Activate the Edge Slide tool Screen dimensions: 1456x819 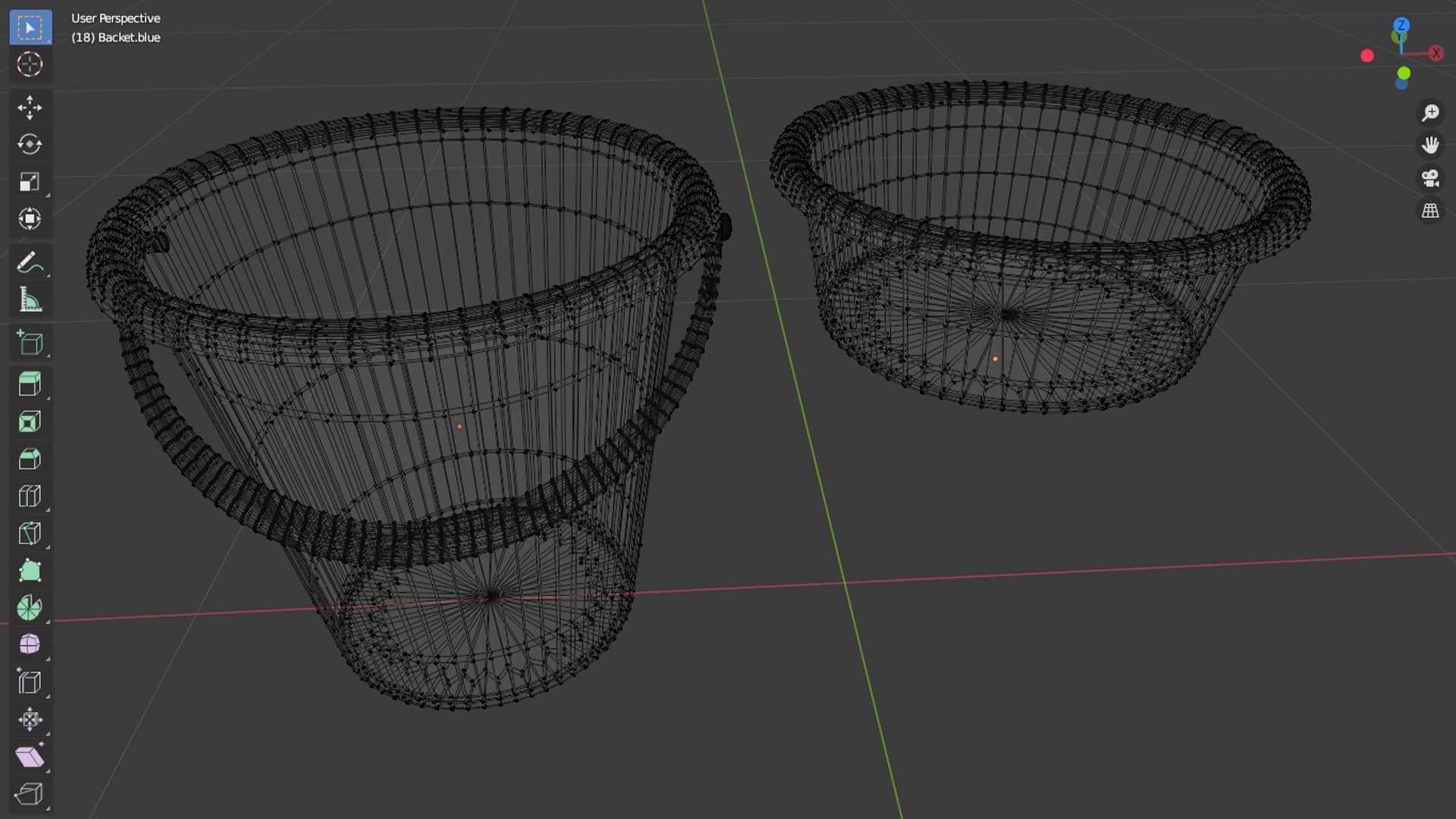coord(30,682)
